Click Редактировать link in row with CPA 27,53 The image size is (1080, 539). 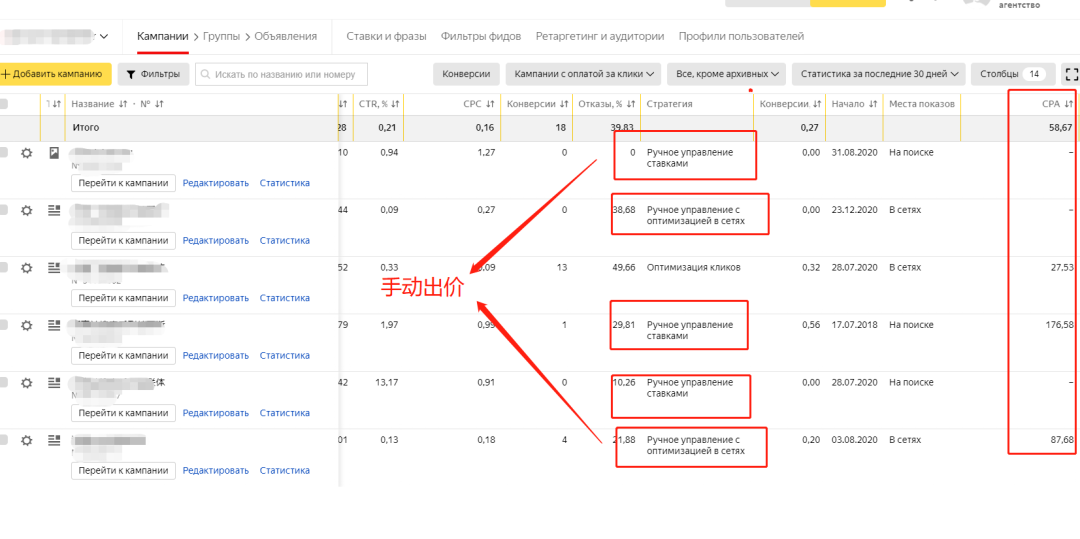pyautogui.click(x=216, y=298)
